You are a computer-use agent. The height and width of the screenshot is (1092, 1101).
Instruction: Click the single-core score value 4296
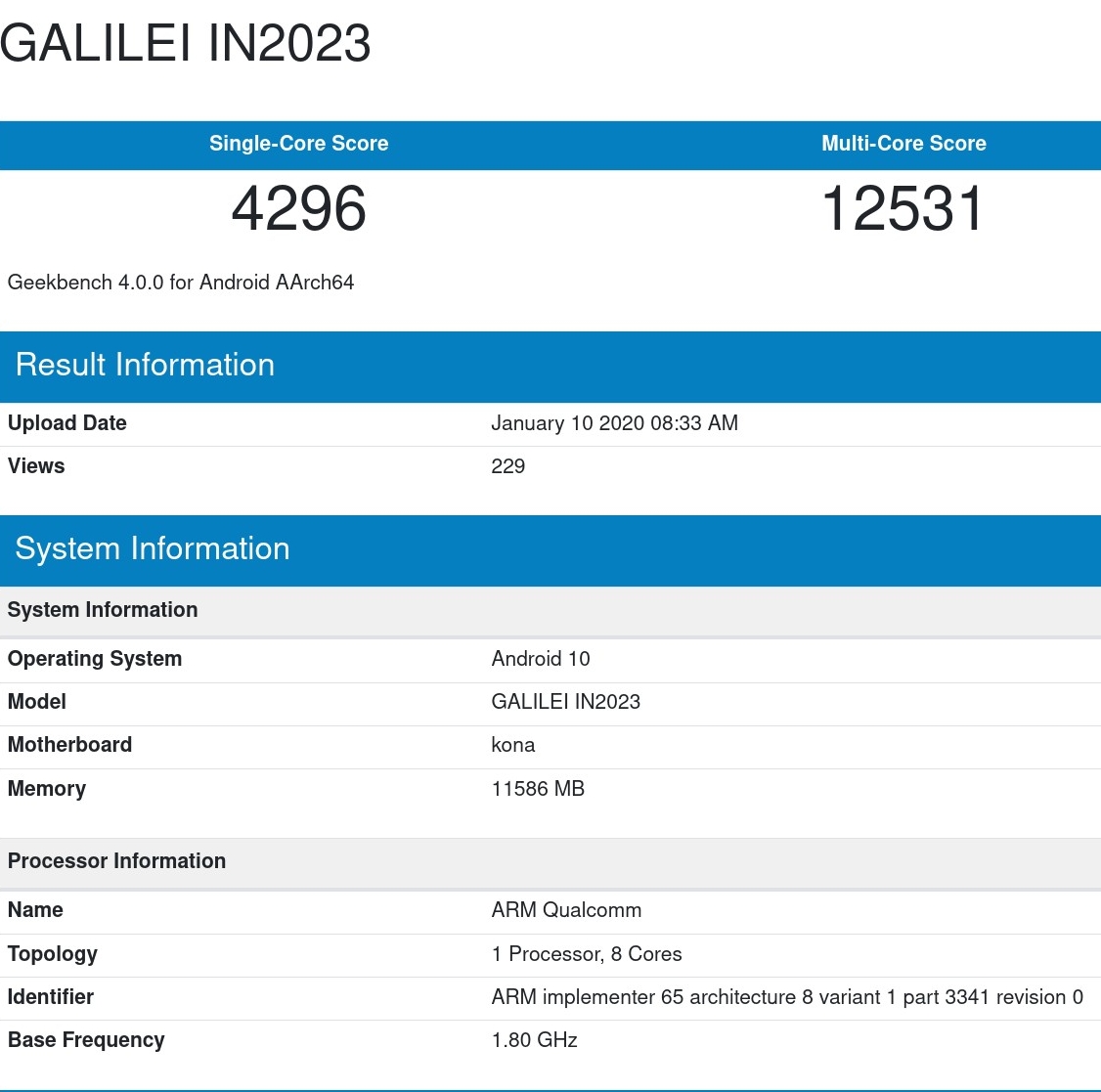tap(298, 209)
